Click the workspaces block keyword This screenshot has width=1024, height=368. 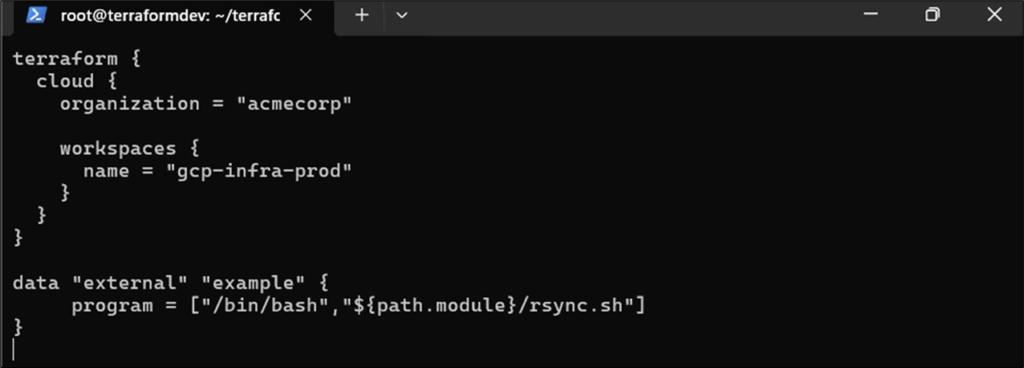118,149
